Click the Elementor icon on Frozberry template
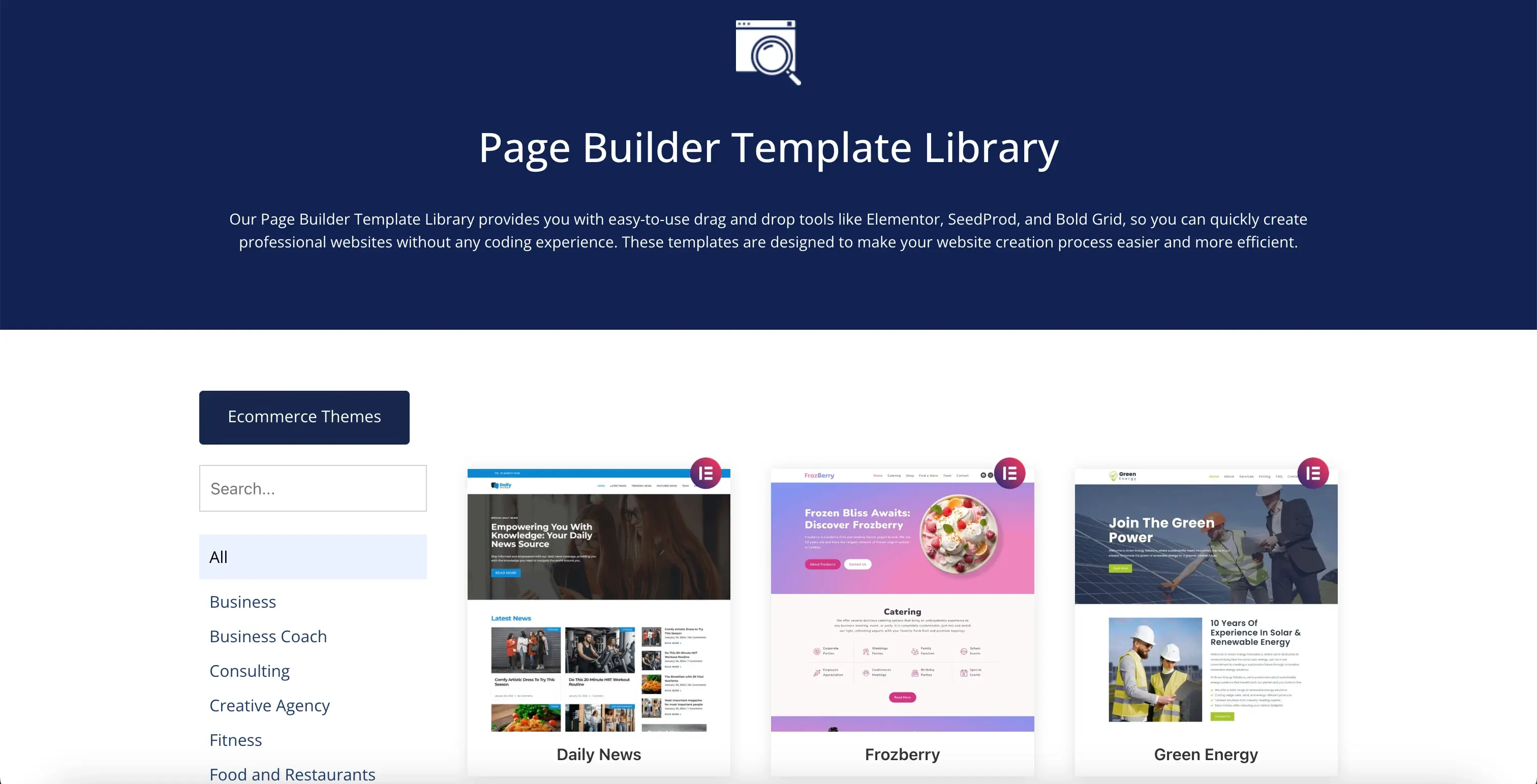 click(x=1010, y=473)
